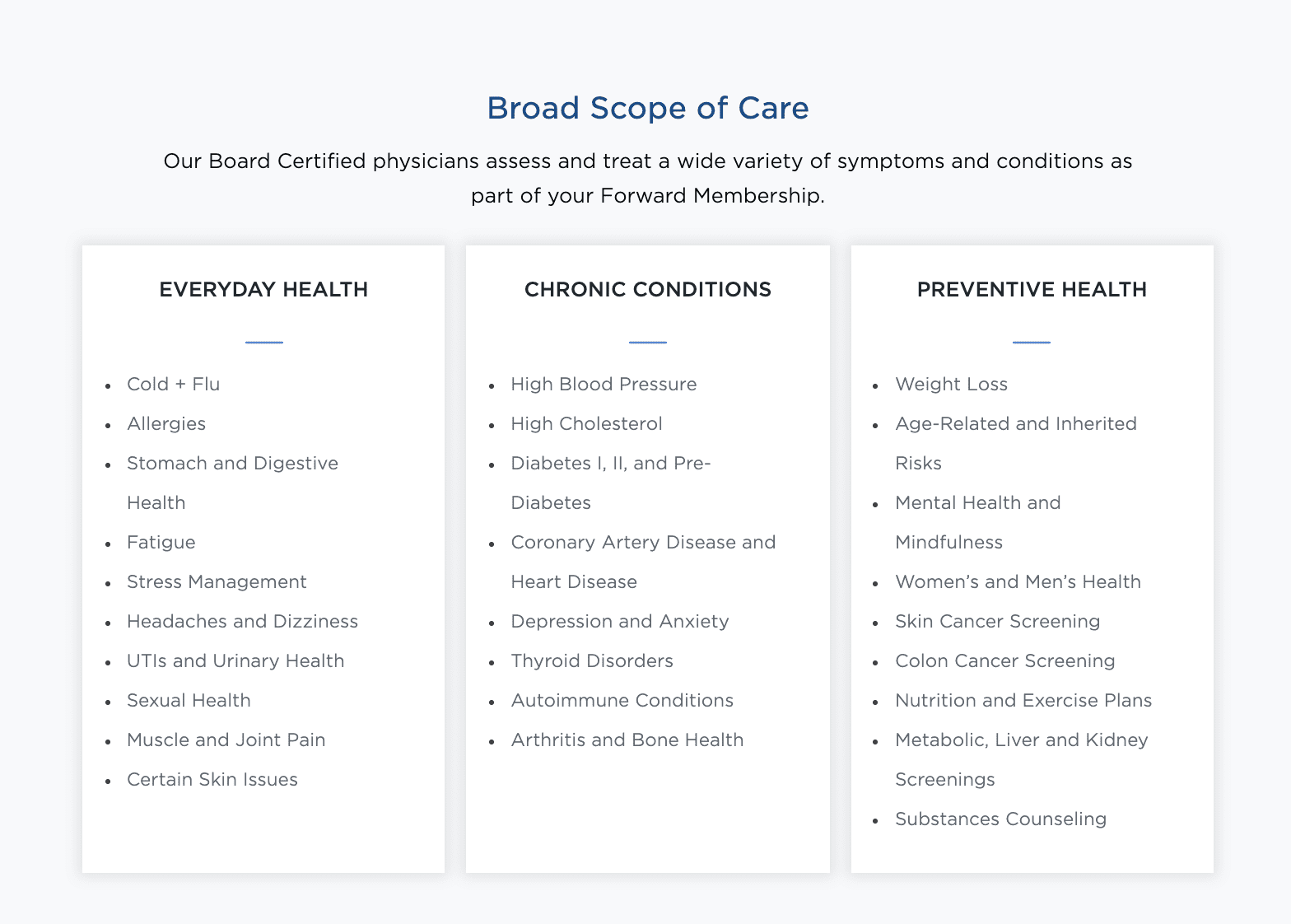
Task: Click Thyroid Disorders list item
Action: [x=592, y=661]
